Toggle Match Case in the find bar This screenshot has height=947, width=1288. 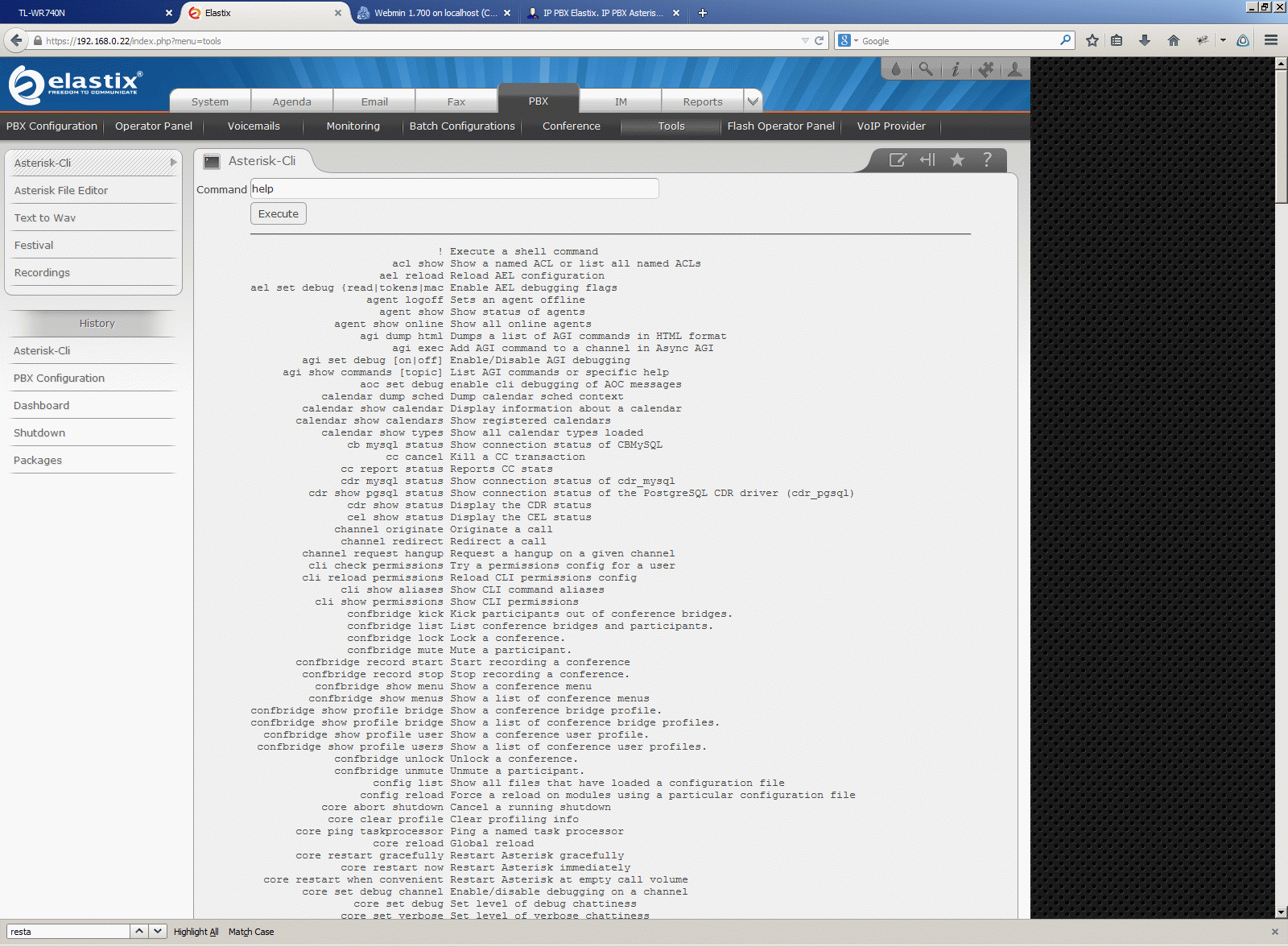tap(251, 932)
